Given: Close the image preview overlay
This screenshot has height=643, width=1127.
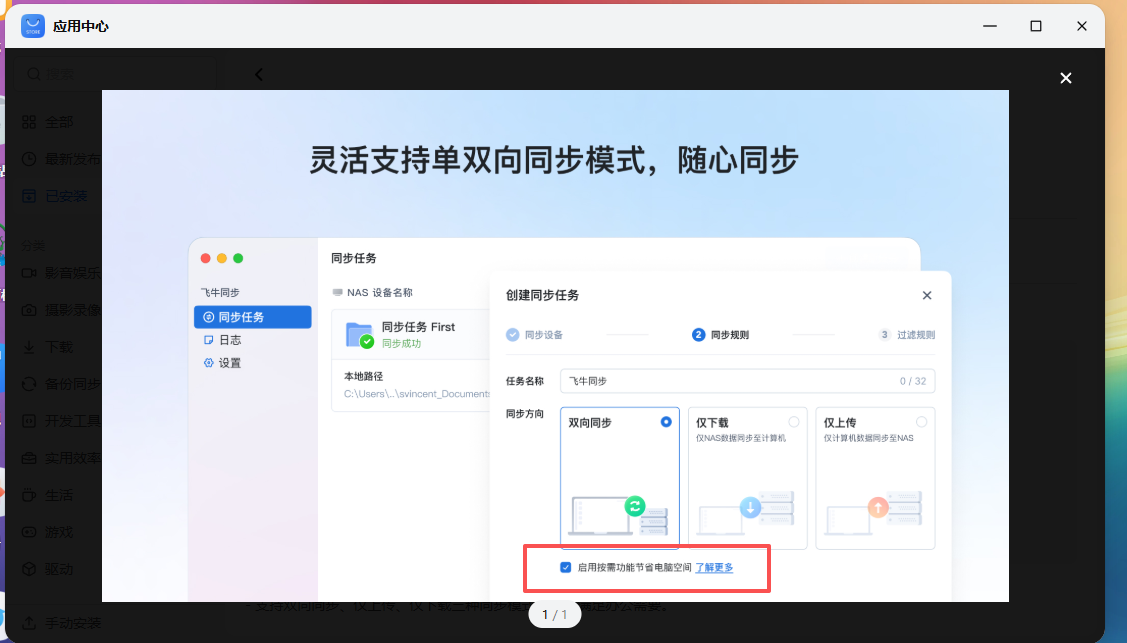Looking at the screenshot, I should coord(1065,78).
